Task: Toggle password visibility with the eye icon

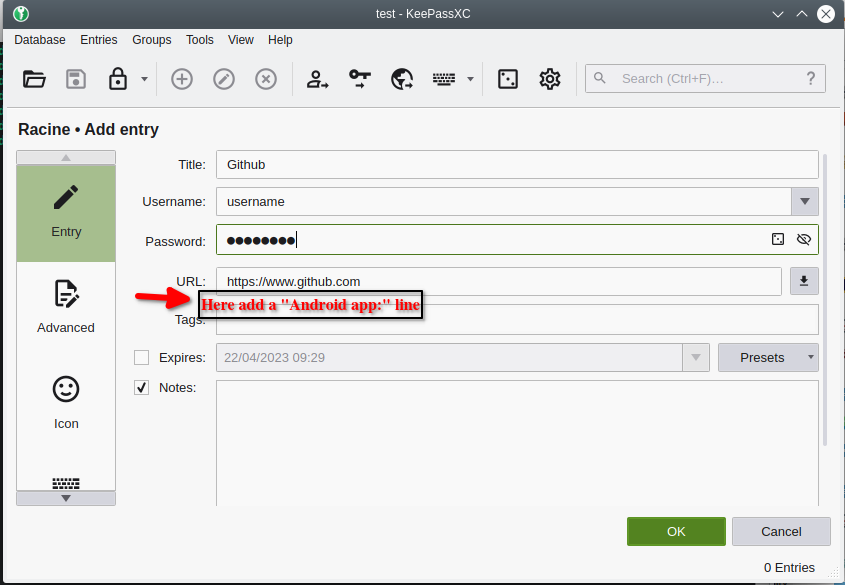Action: click(x=803, y=239)
